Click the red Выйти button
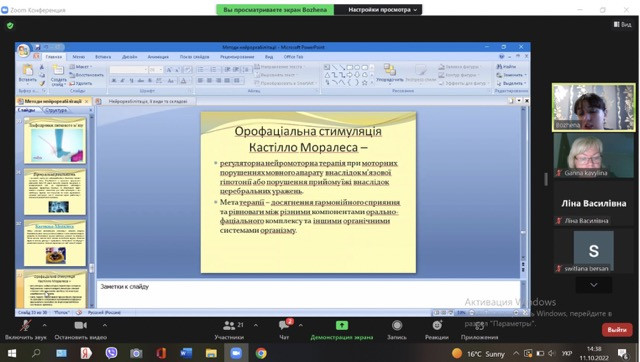The width and height of the screenshot is (640, 362). tap(617, 329)
